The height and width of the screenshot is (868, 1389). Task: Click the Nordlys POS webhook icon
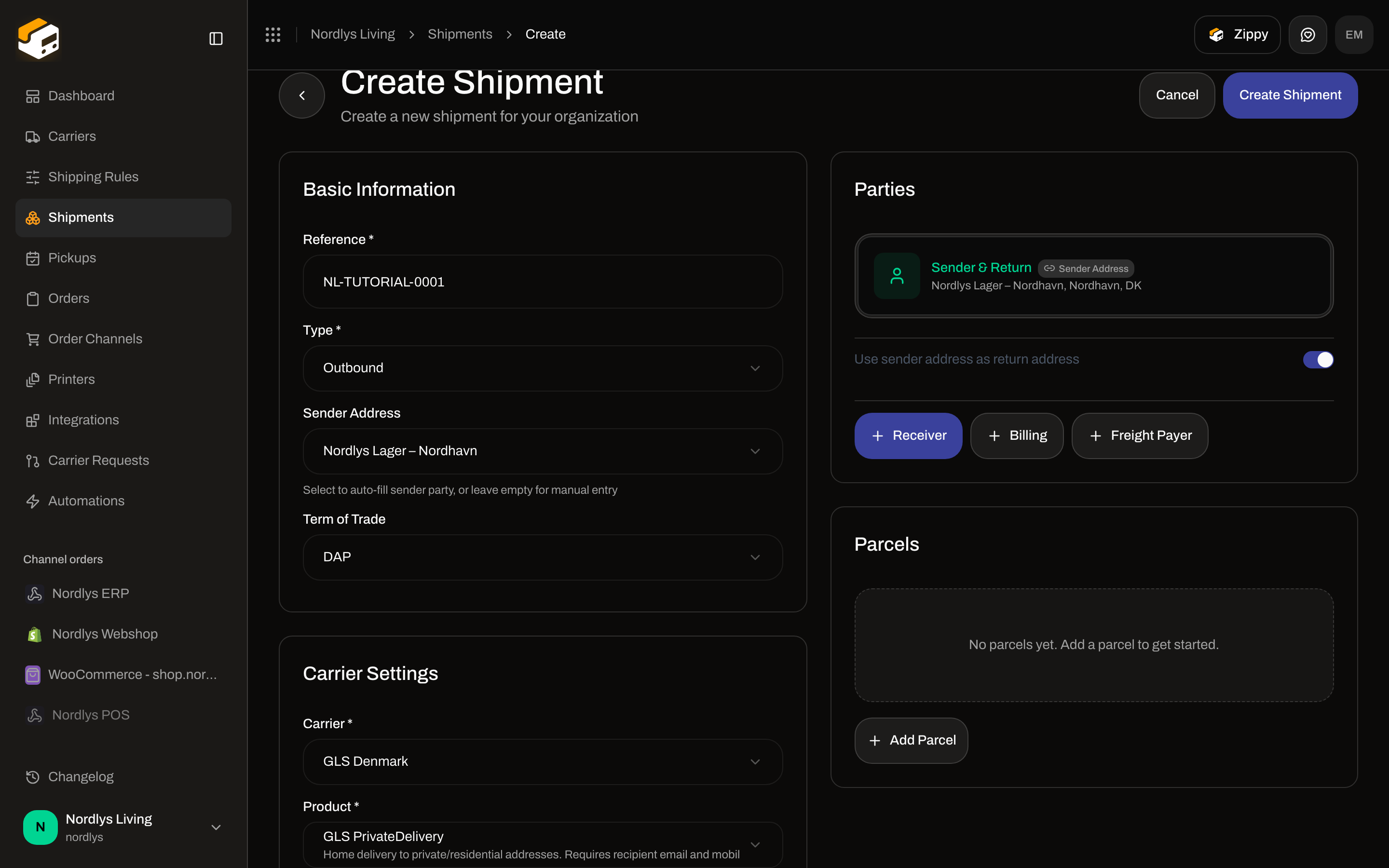(x=34, y=715)
